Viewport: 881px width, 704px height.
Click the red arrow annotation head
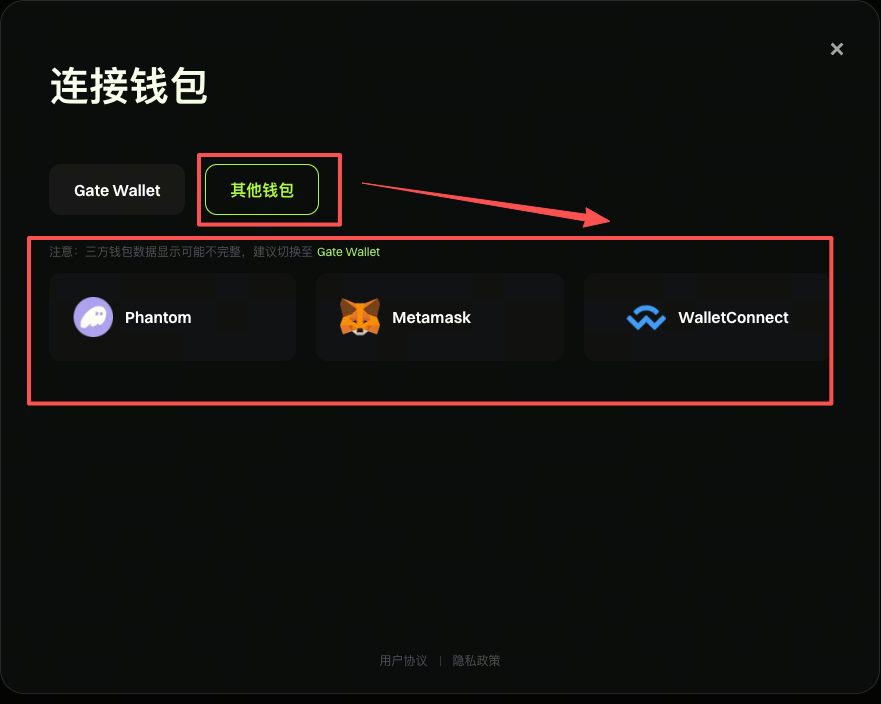coord(597,217)
